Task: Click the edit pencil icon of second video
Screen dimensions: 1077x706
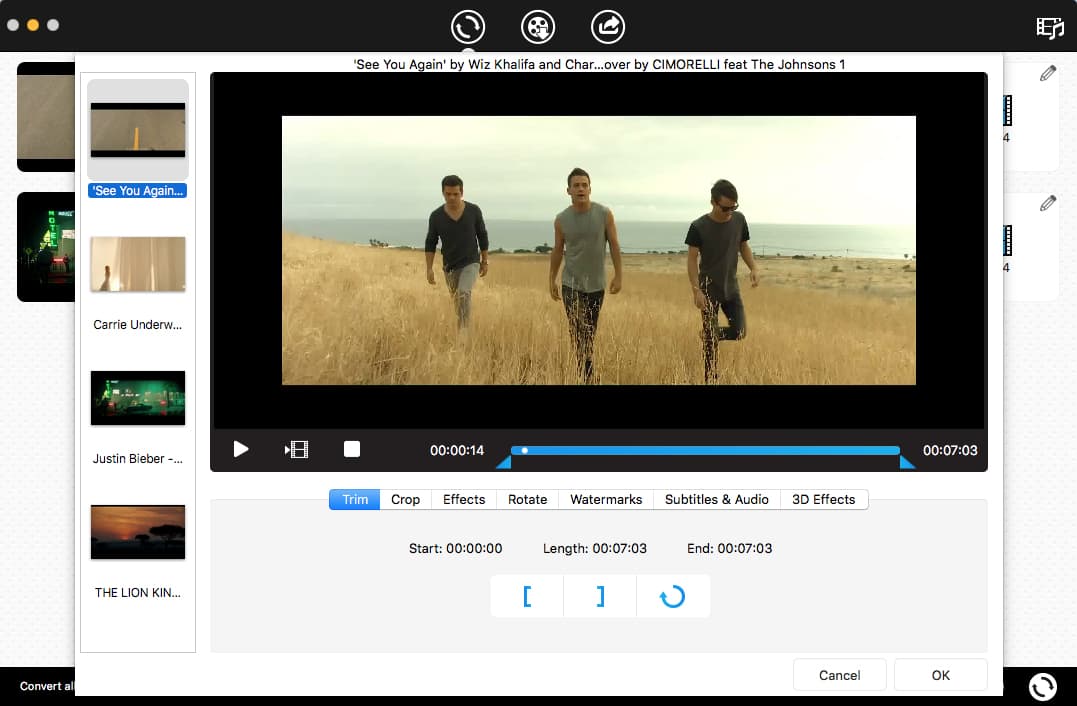Action: pyautogui.click(x=1047, y=203)
